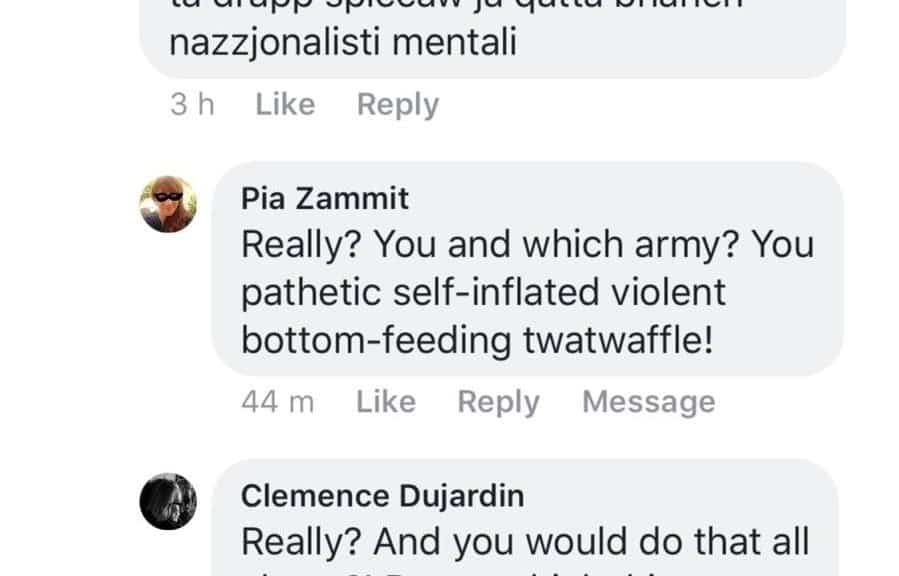Screen dimensions: 899x576
Task: Select the 'nazzjonalisti mentali' comment text
Action: coord(344,45)
